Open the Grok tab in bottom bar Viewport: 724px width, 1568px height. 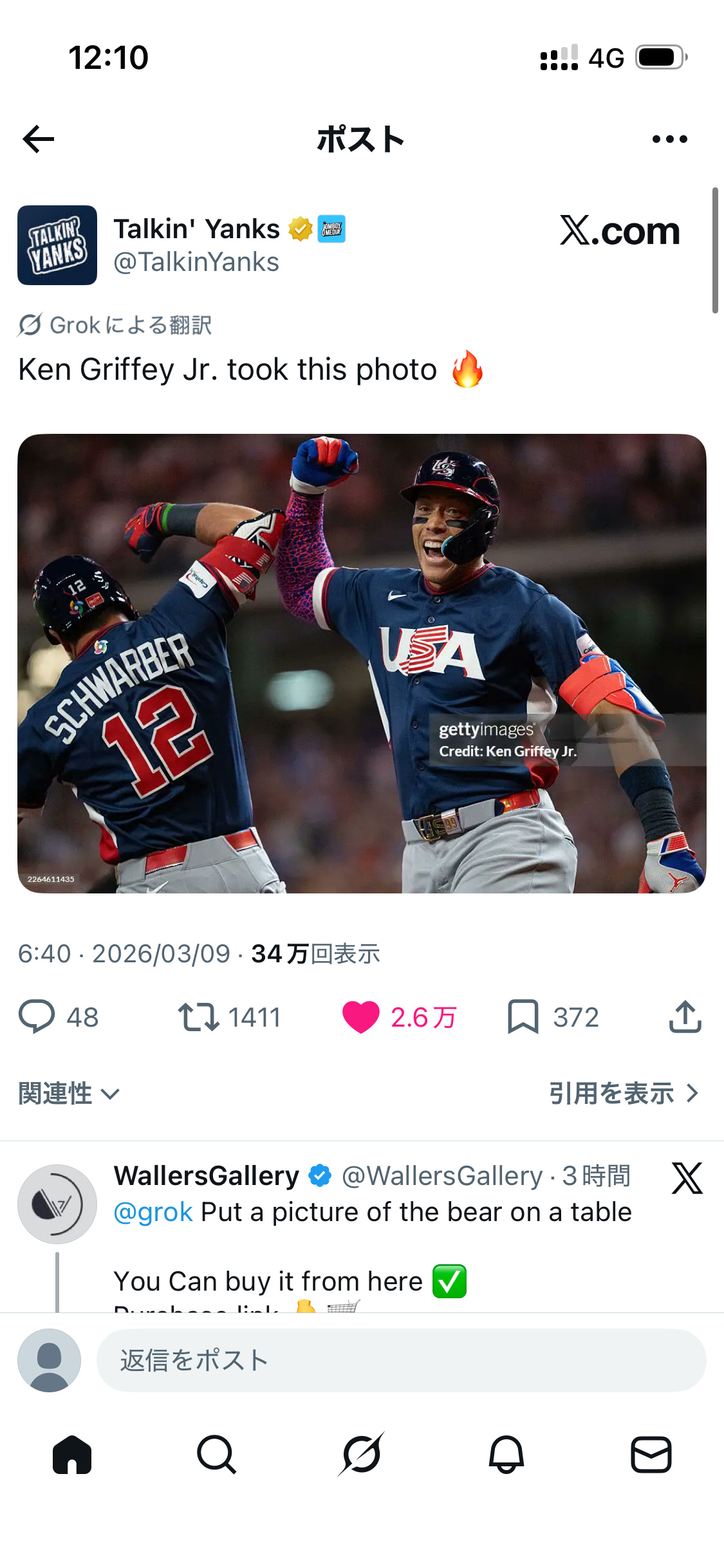pos(361,1455)
